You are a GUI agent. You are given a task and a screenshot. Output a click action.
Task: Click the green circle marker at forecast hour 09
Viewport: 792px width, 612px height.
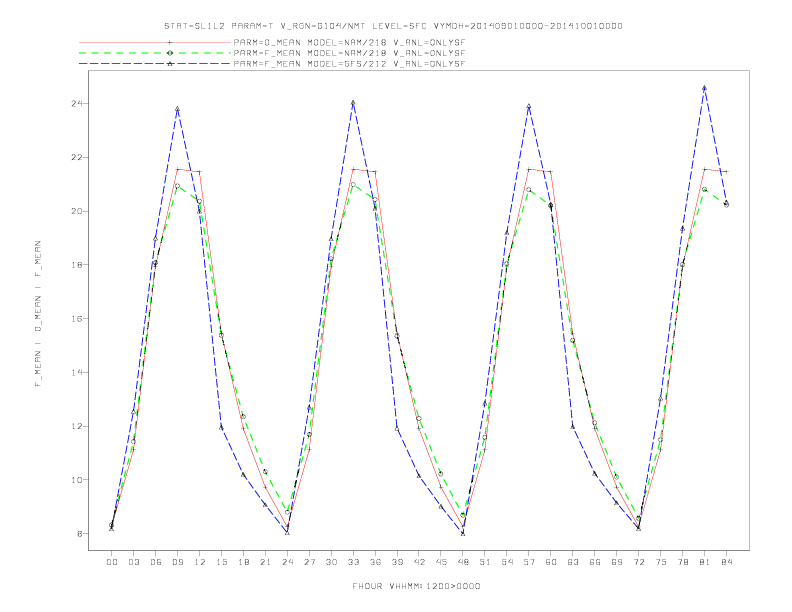(x=177, y=186)
